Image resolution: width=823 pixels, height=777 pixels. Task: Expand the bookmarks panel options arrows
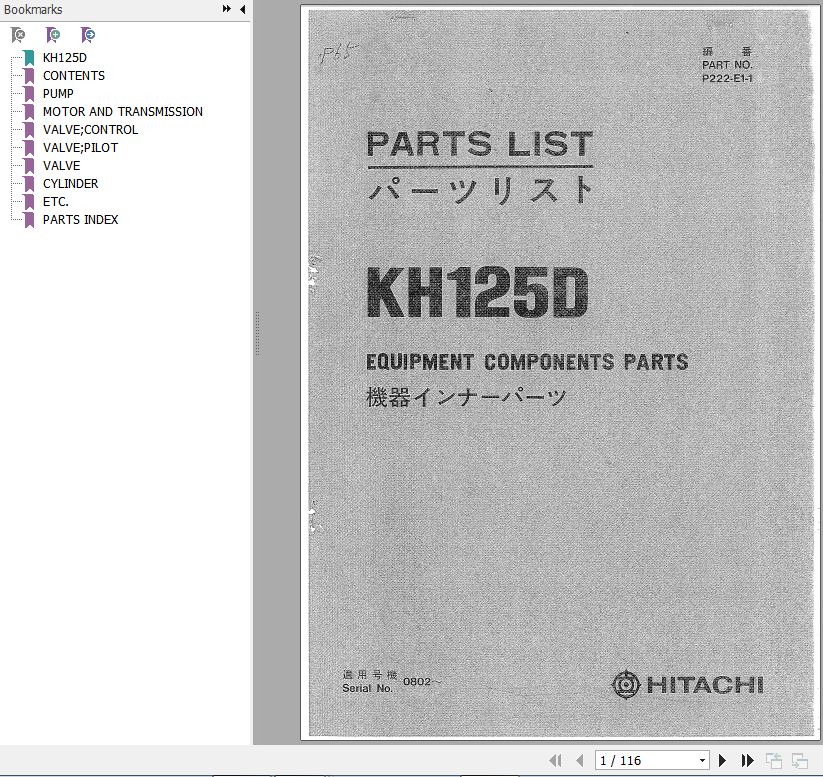tap(227, 9)
